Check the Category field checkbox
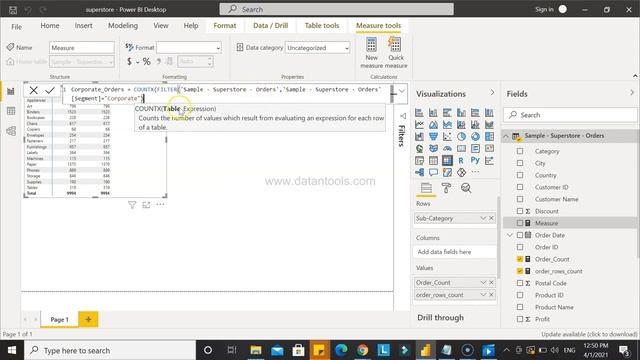The image size is (640, 360). pos(520,151)
